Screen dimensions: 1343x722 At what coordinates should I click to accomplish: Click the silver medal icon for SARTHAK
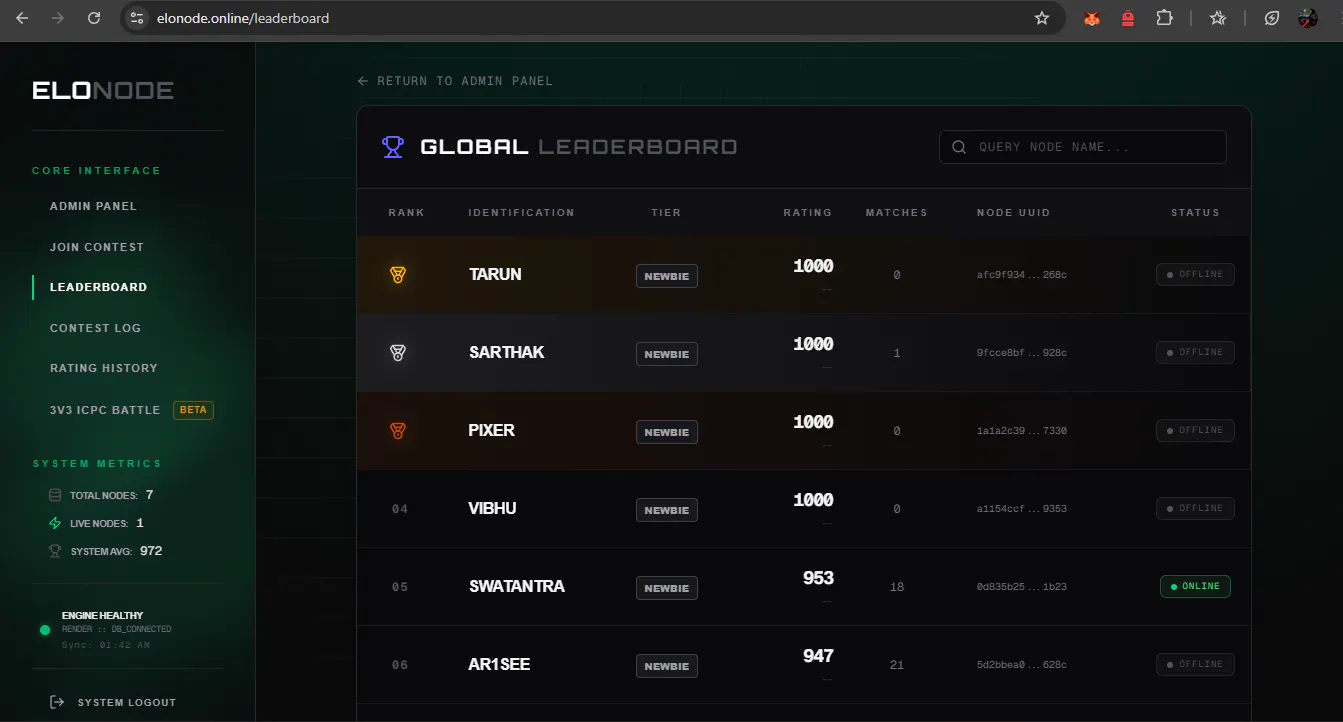(x=398, y=352)
